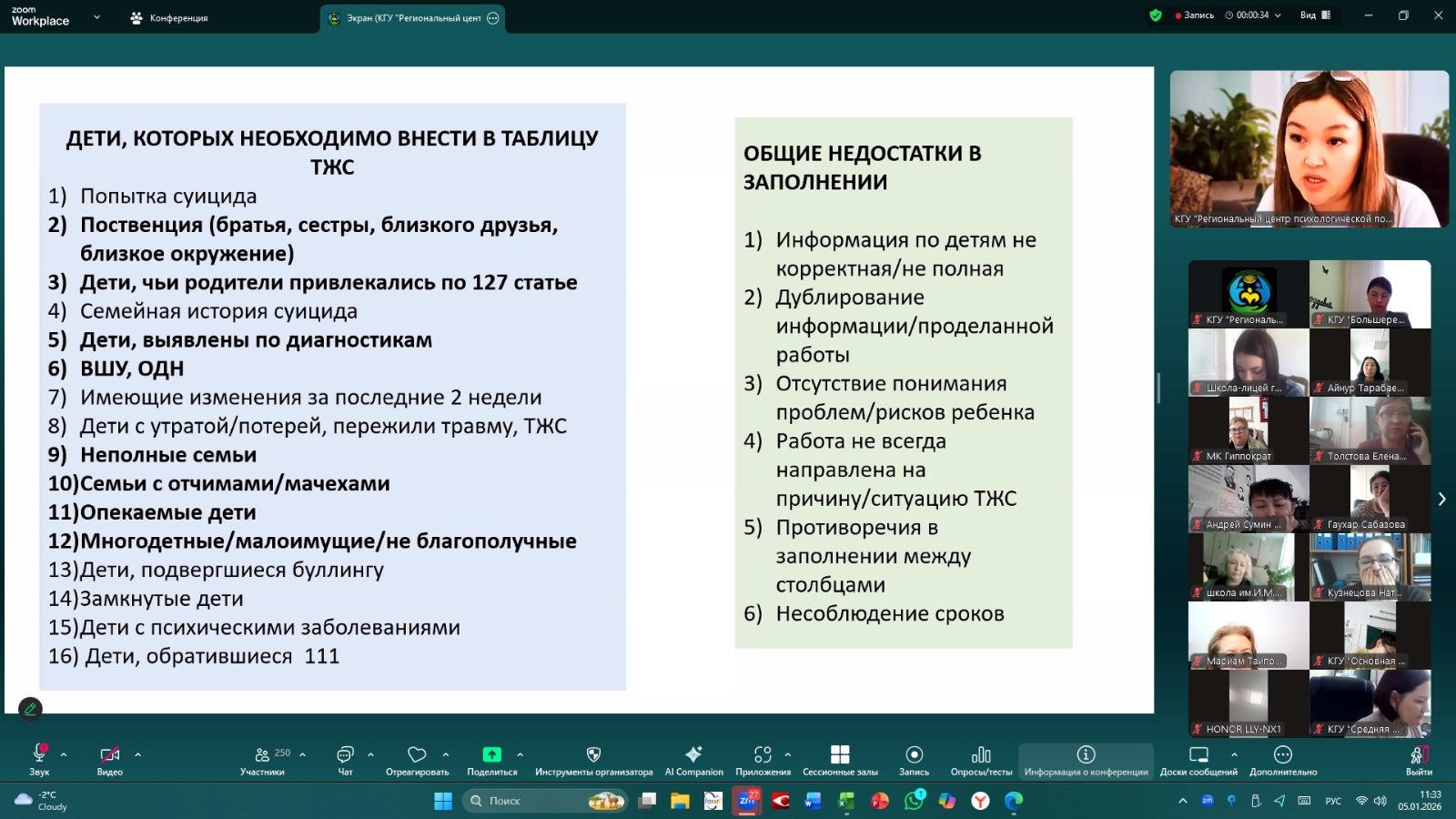Click the Опросы/тесты polls icon
The height and width of the screenshot is (819, 1456).
(x=981, y=759)
